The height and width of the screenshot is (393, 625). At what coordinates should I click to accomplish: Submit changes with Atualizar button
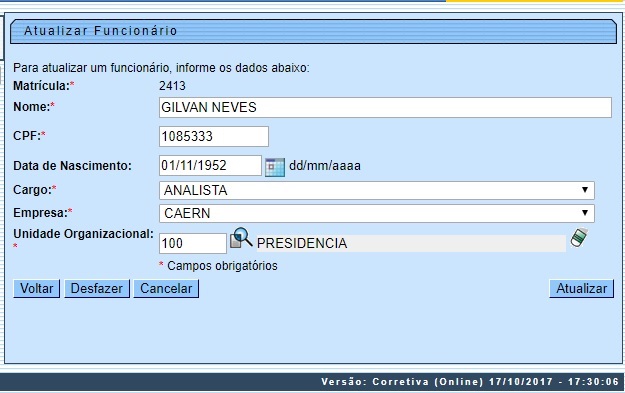click(582, 289)
